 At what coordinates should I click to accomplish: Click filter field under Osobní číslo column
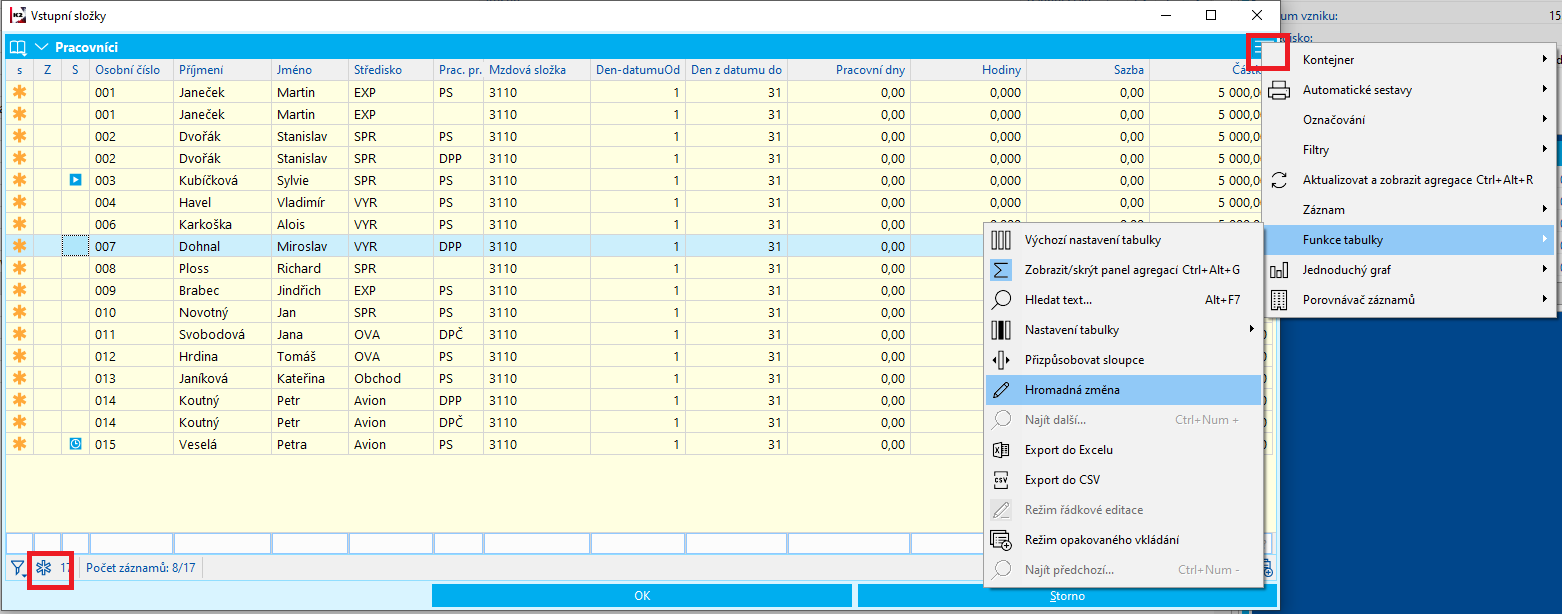pos(131,543)
